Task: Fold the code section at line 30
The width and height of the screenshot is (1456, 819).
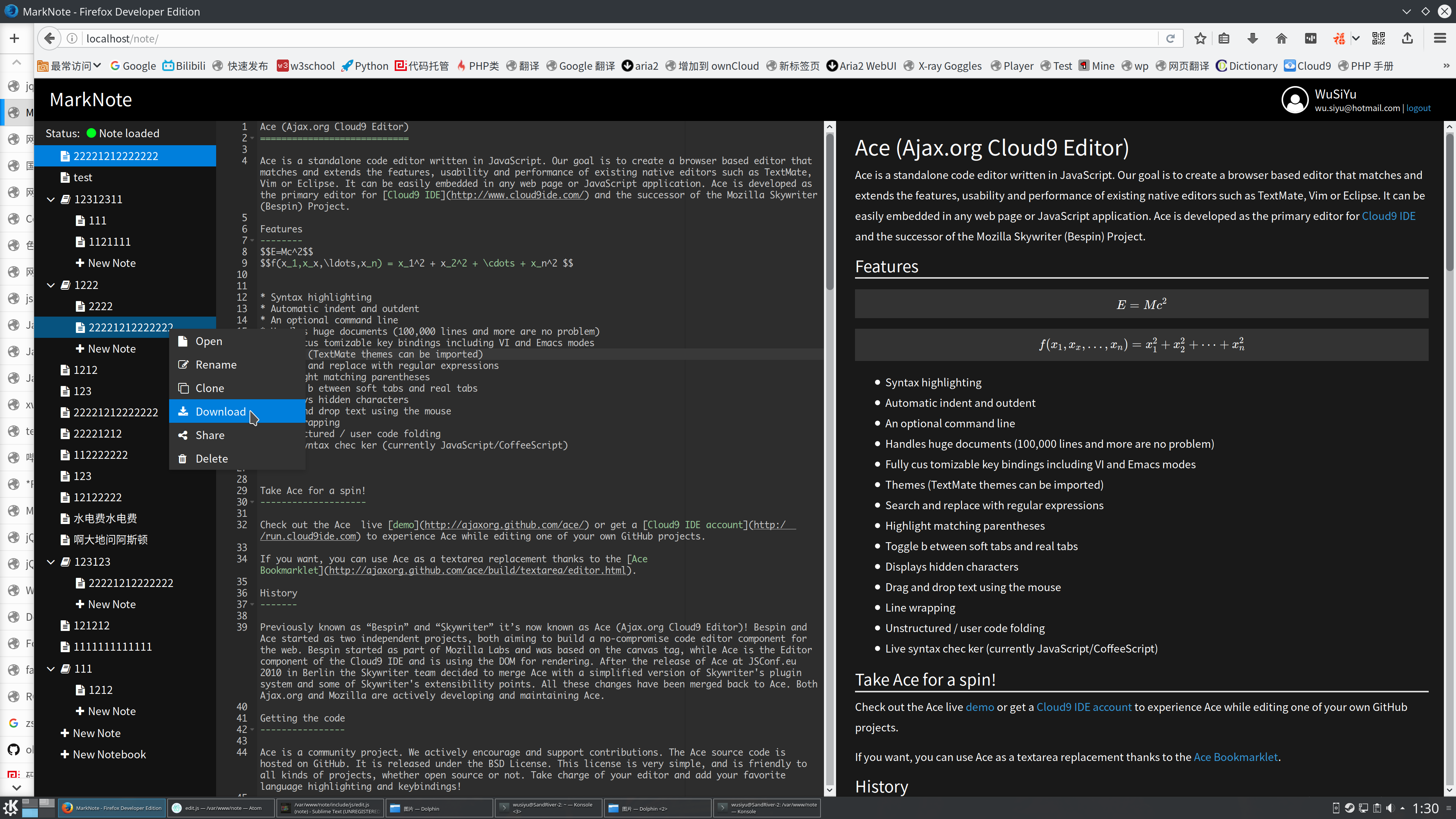Action: 252,502
